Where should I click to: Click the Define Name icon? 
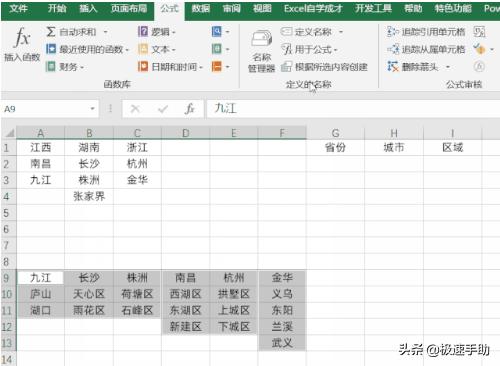[x=286, y=32]
